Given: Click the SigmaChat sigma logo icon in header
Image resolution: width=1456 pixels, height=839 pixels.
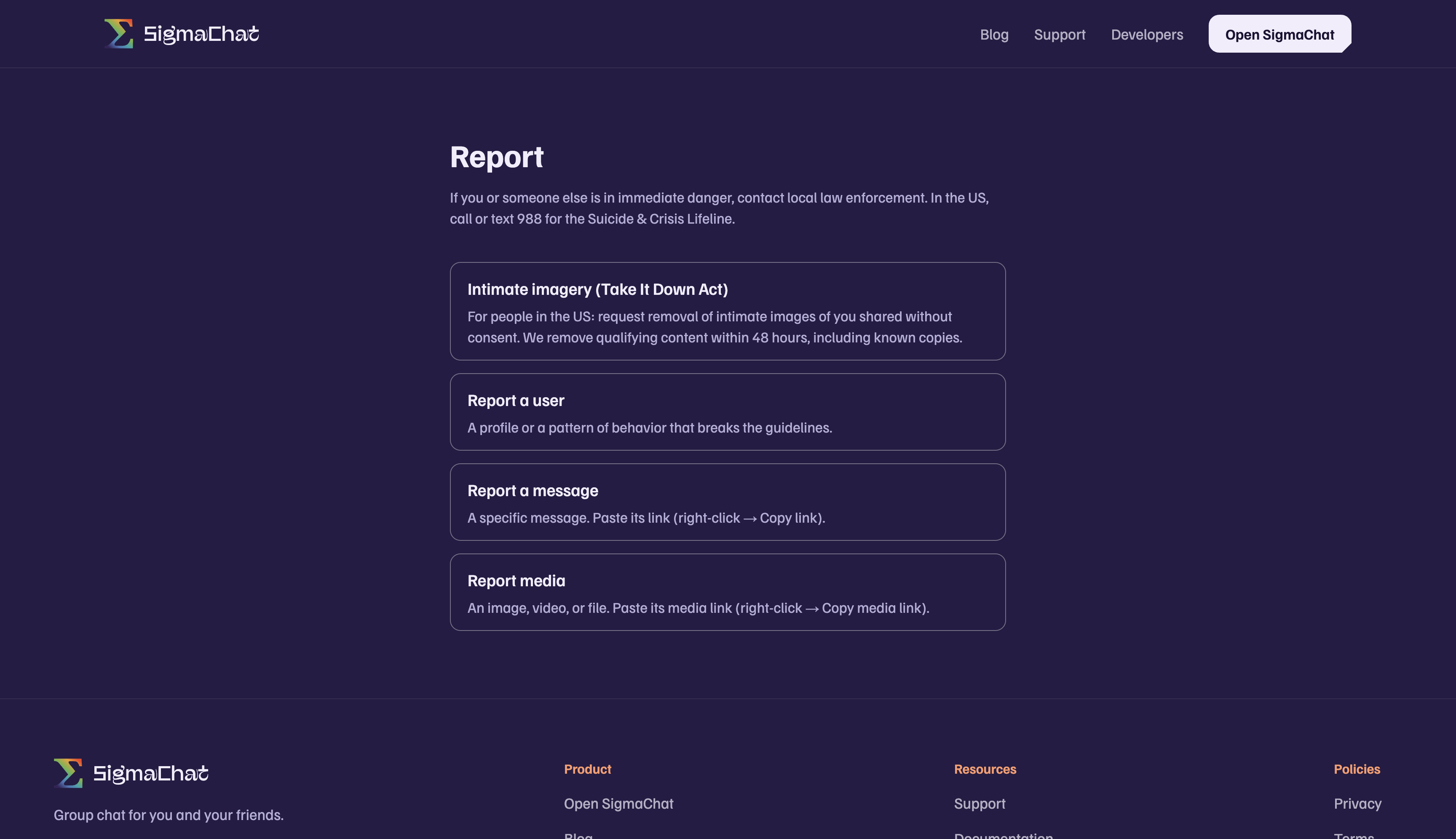Looking at the screenshot, I should pos(119,34).
